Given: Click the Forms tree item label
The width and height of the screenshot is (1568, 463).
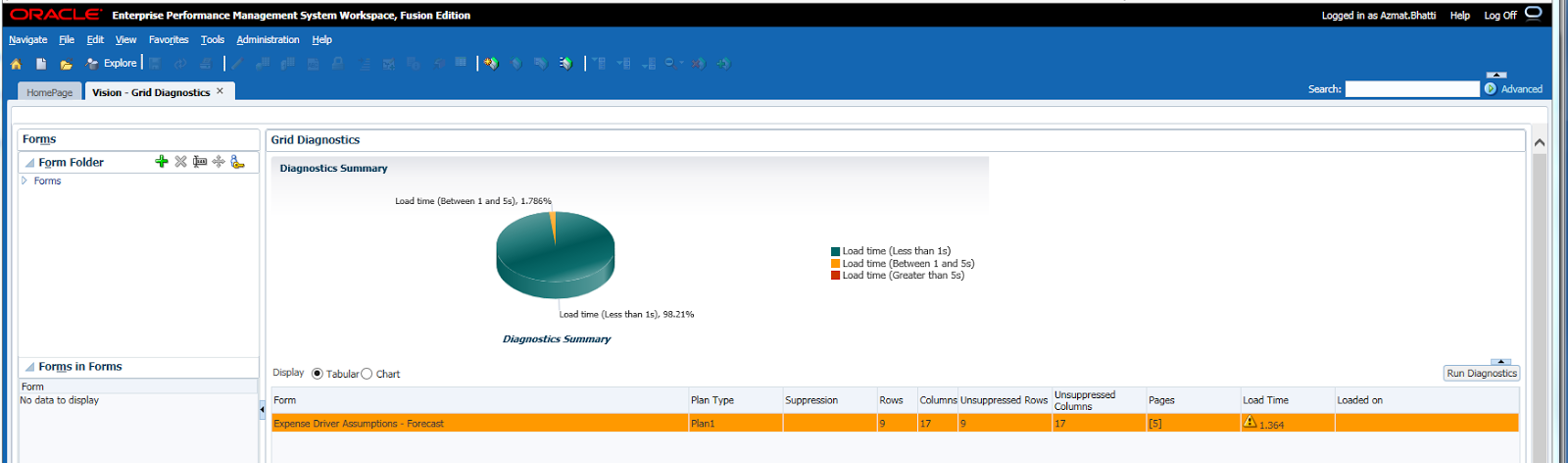Looking at the screenshot, I should coord(47,180).
